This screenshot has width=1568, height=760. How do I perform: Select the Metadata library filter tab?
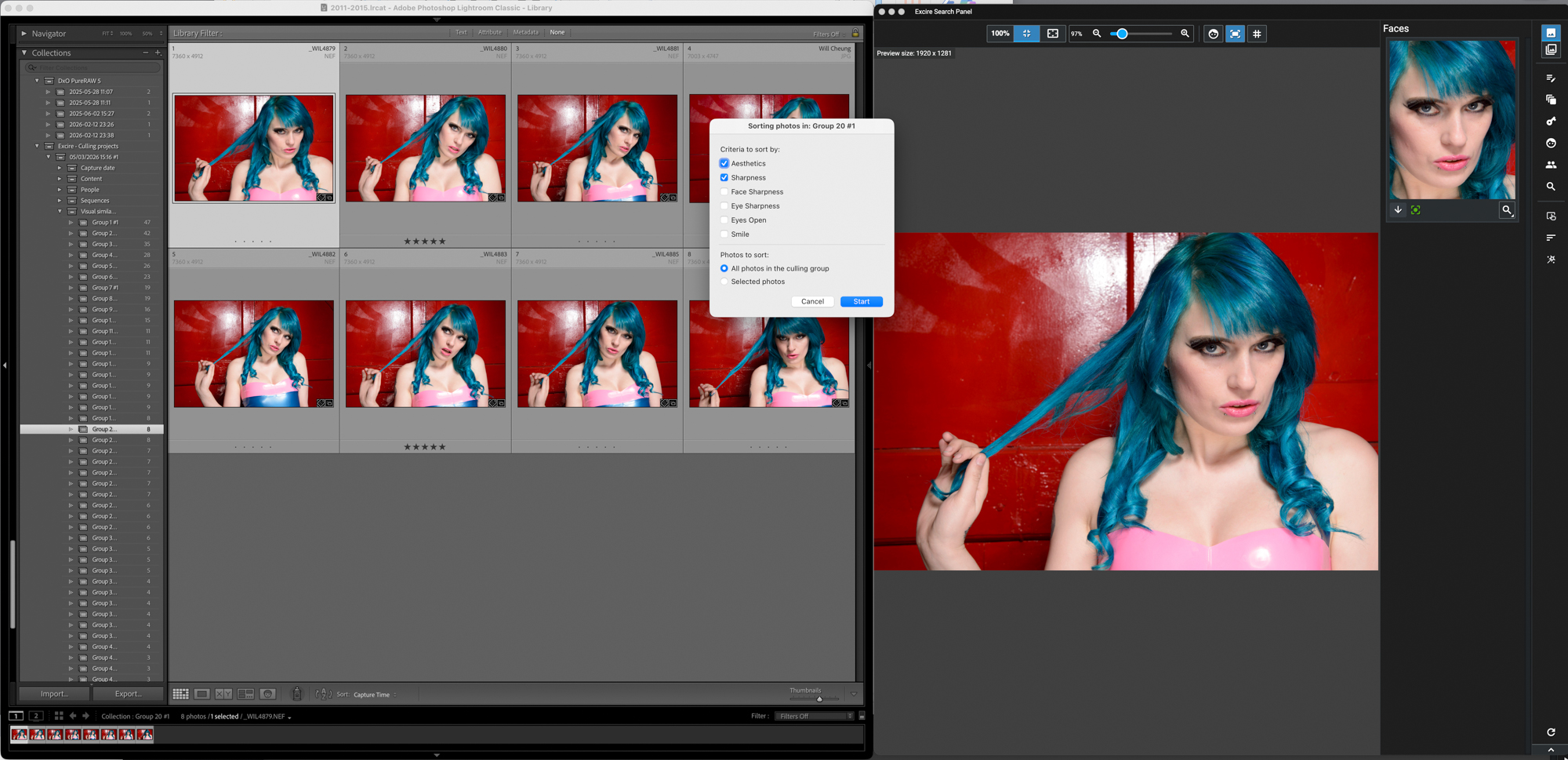click(525, 32)
